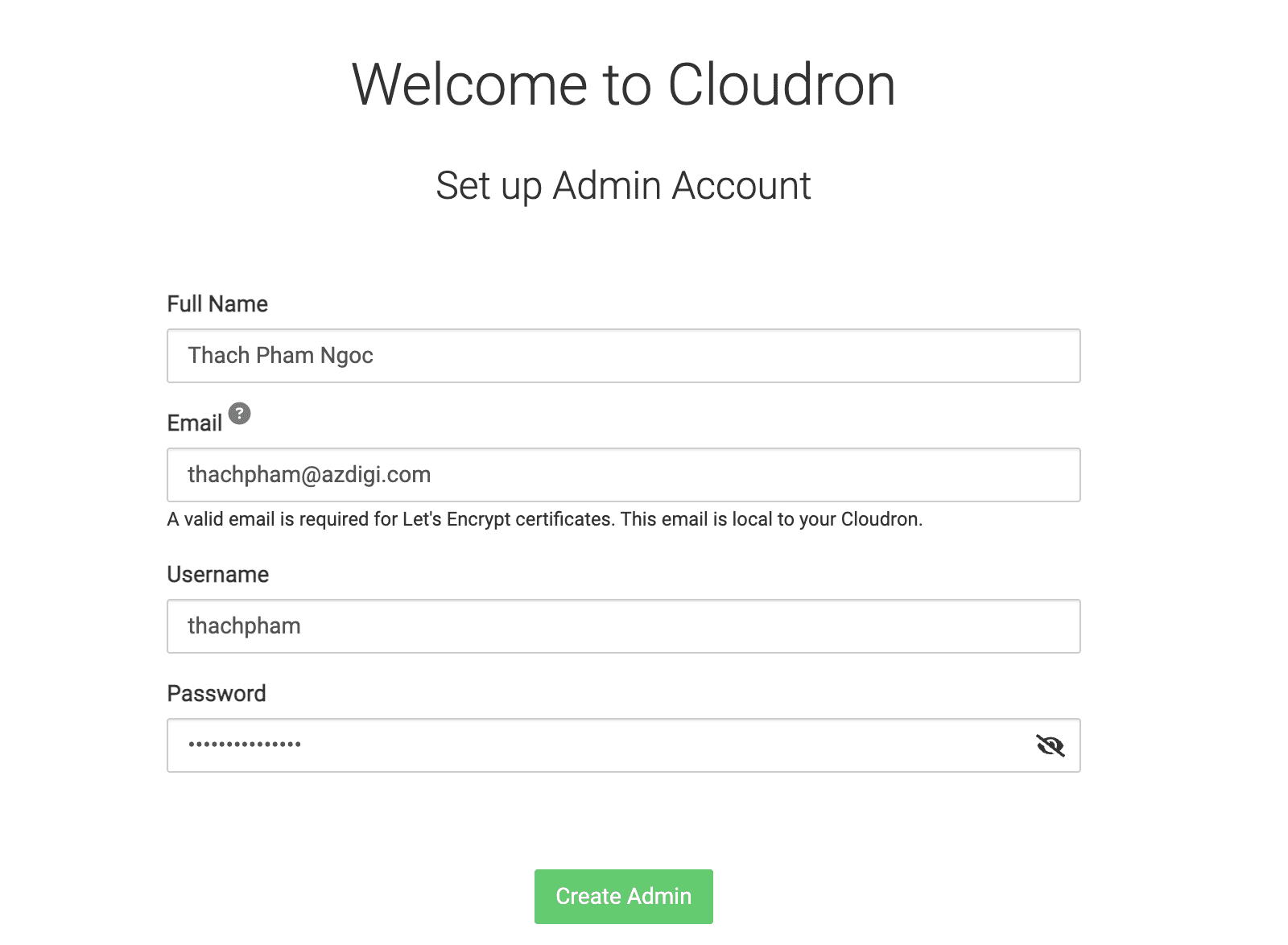Click the Set up Admin Account subheading

point(623,186)
